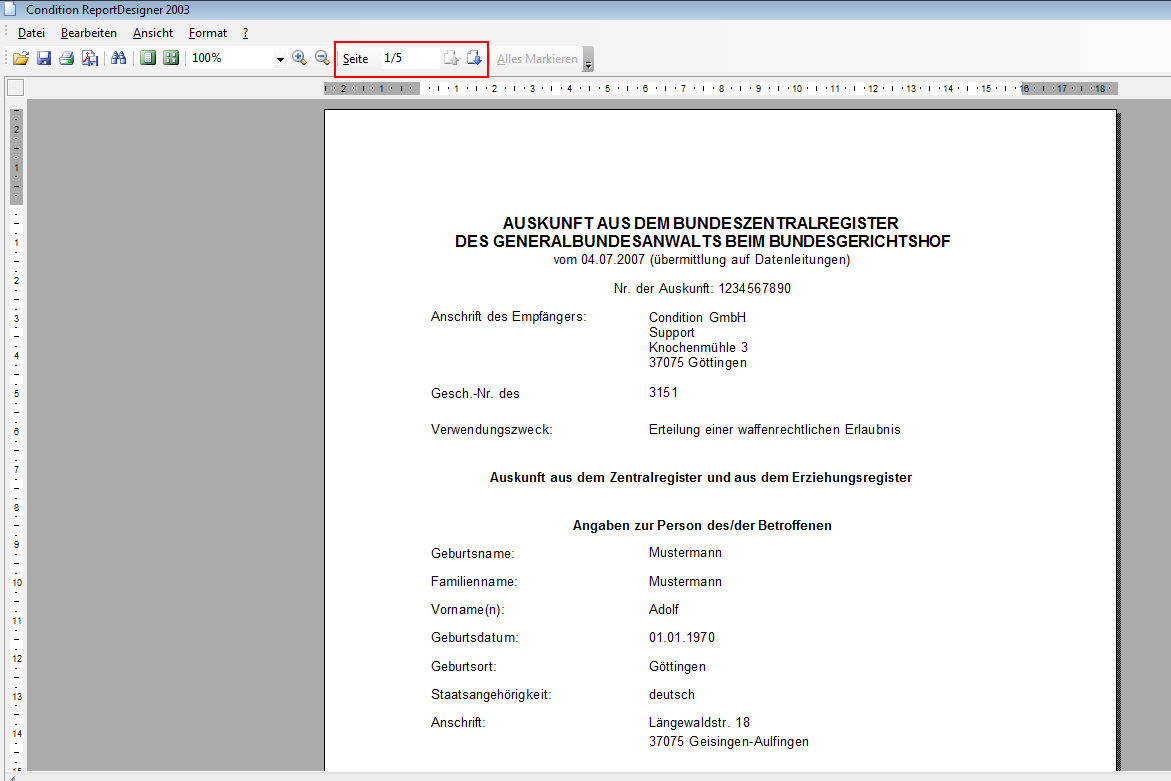
Task: Open the Bearbeiten menu
Action: [x=89, y=33]
